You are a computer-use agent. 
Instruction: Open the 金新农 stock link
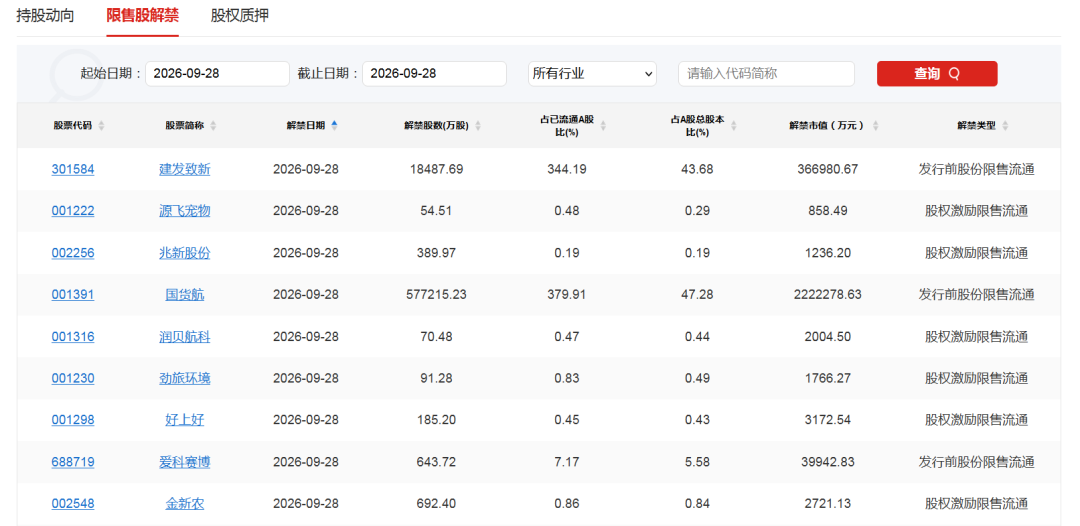(x=185, y=504)
